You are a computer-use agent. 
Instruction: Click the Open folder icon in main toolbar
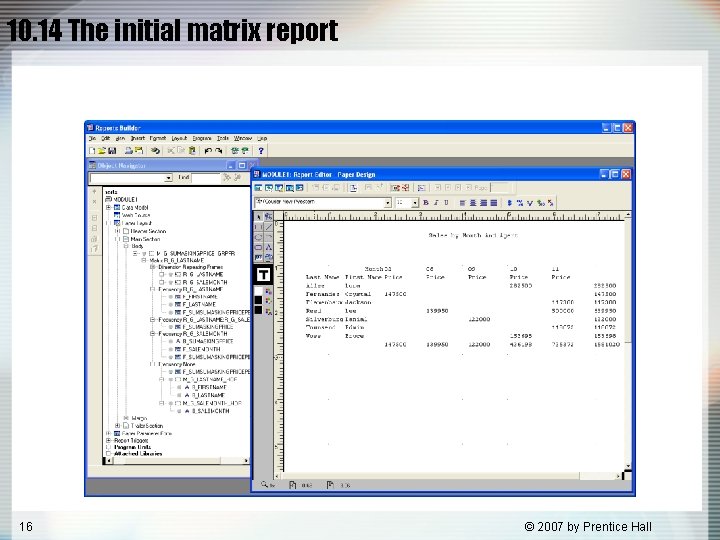(x=102, y=151)
